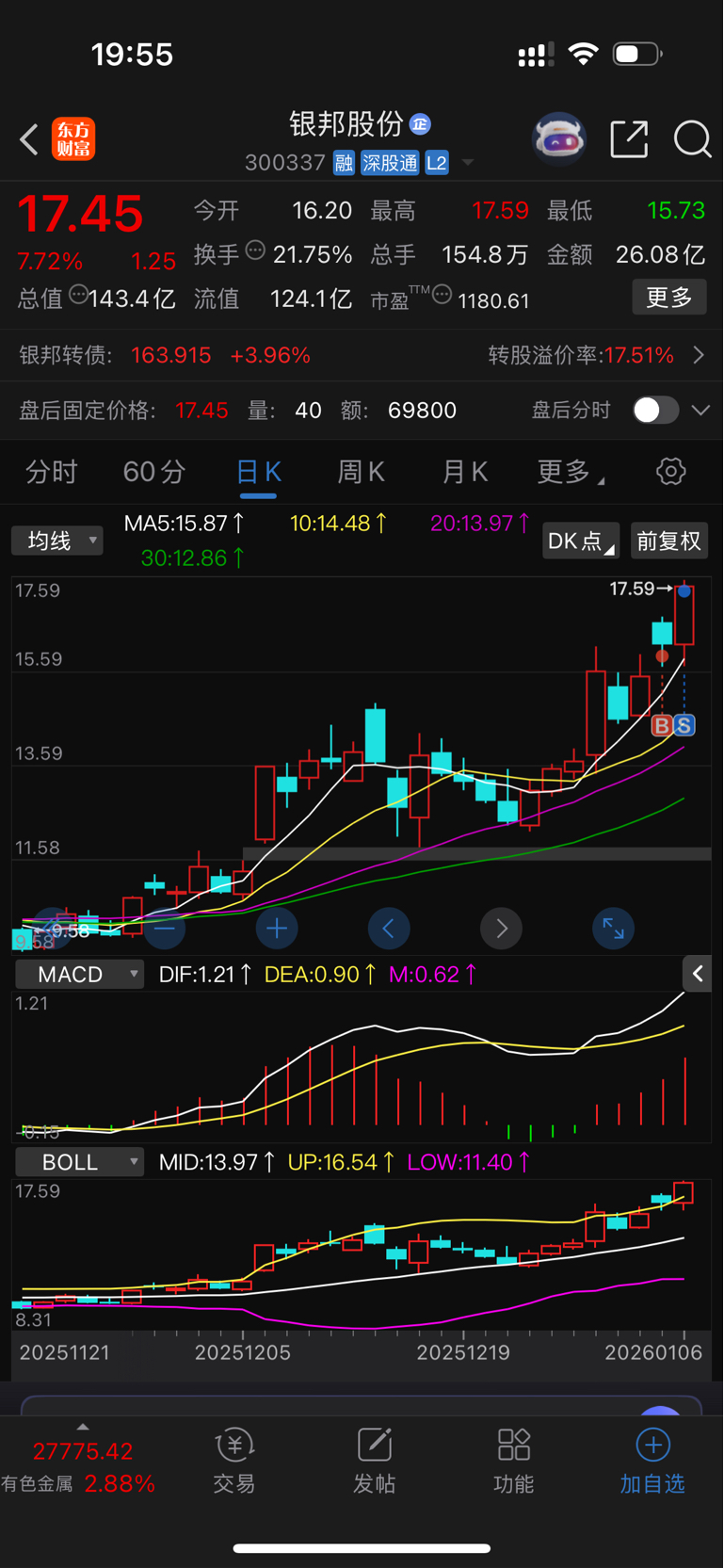
Task: Open the 功能 functions icon
Action: tap(513, 1462)
